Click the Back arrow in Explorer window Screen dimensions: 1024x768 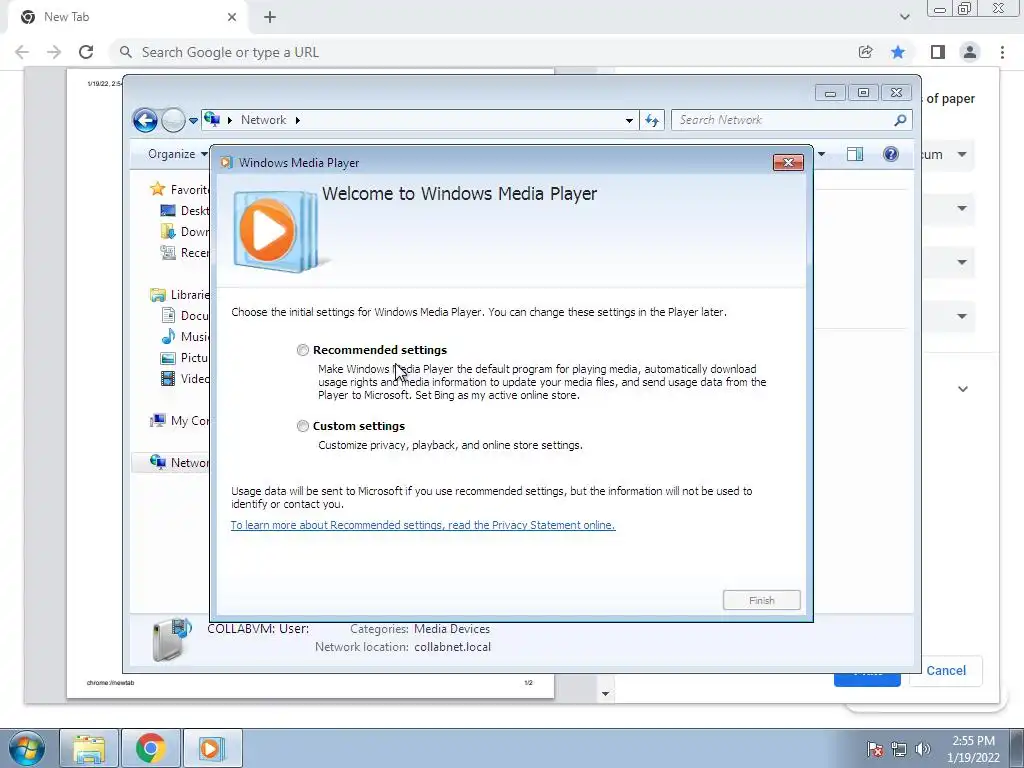145,120
